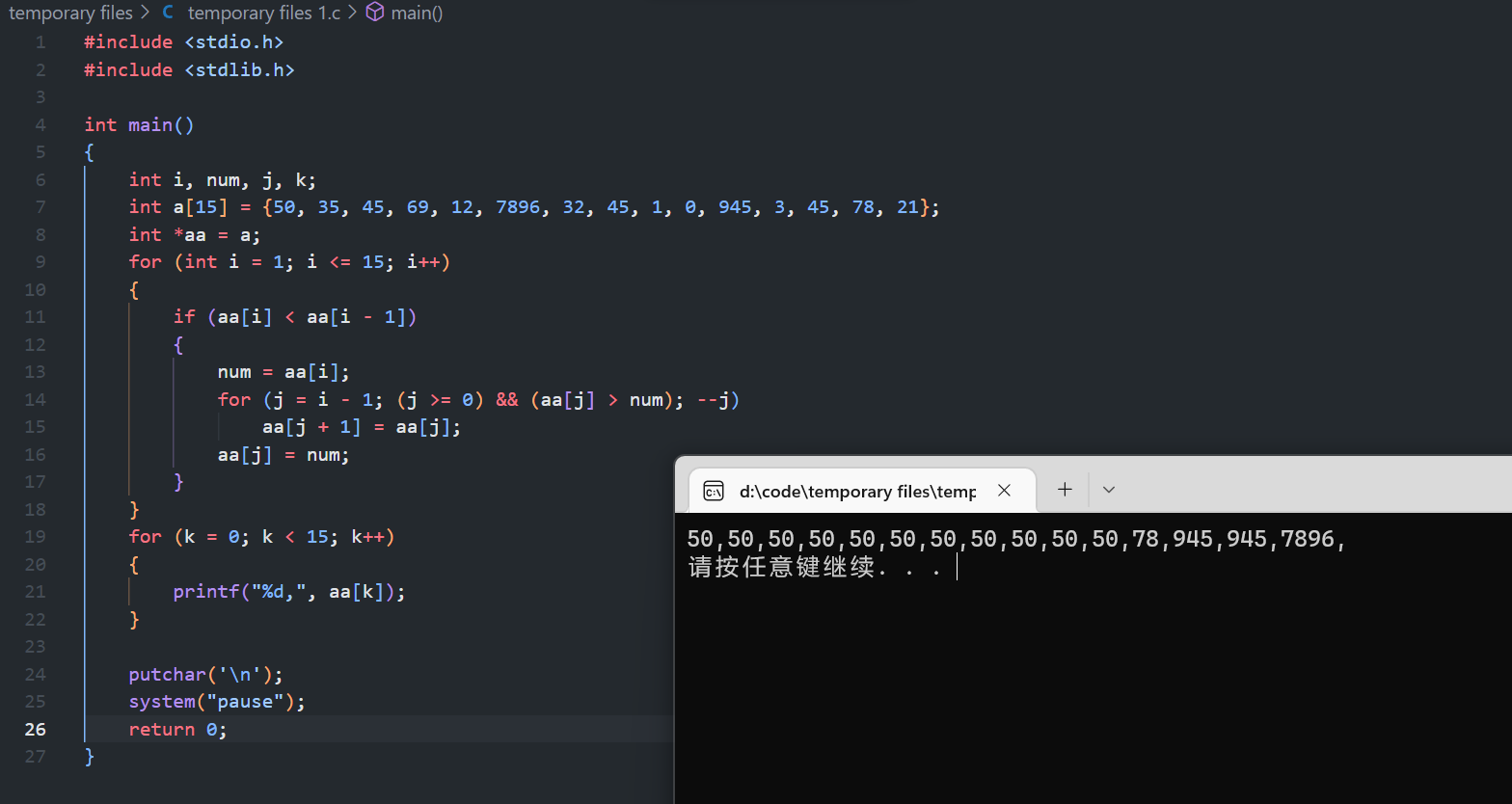
Task: Click 'temporary files 1.c' breadcrumb
Action: (x=264, y=13)
